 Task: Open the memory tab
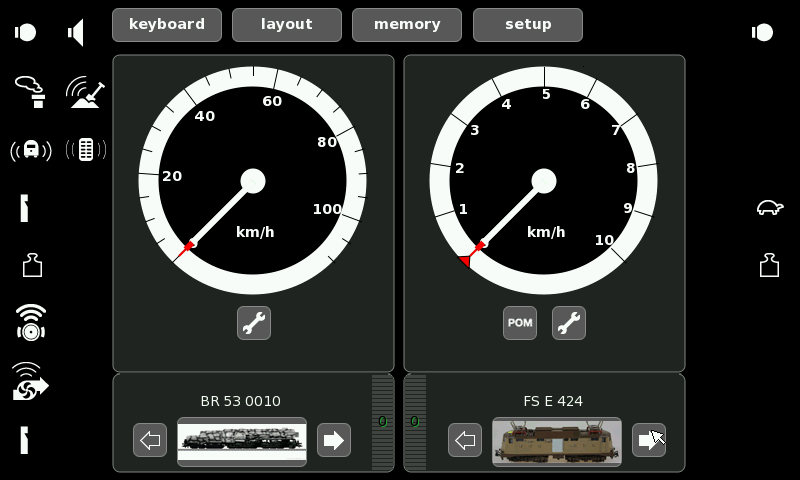point(407,24)
